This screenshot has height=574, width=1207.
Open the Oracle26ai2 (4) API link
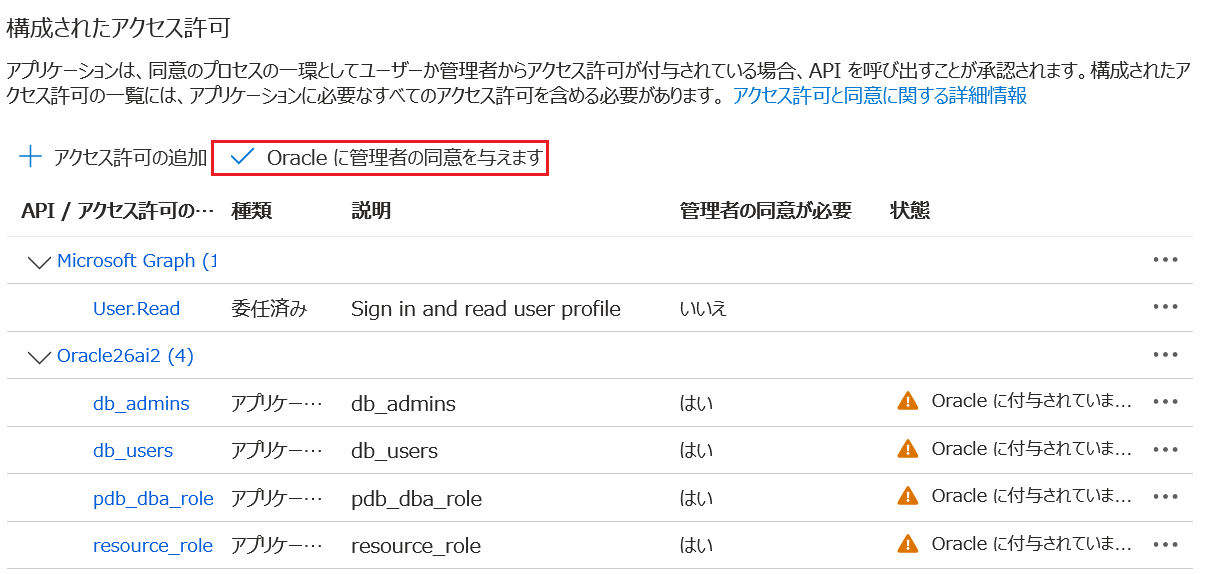pyautogui.click(x=125, y=355)
